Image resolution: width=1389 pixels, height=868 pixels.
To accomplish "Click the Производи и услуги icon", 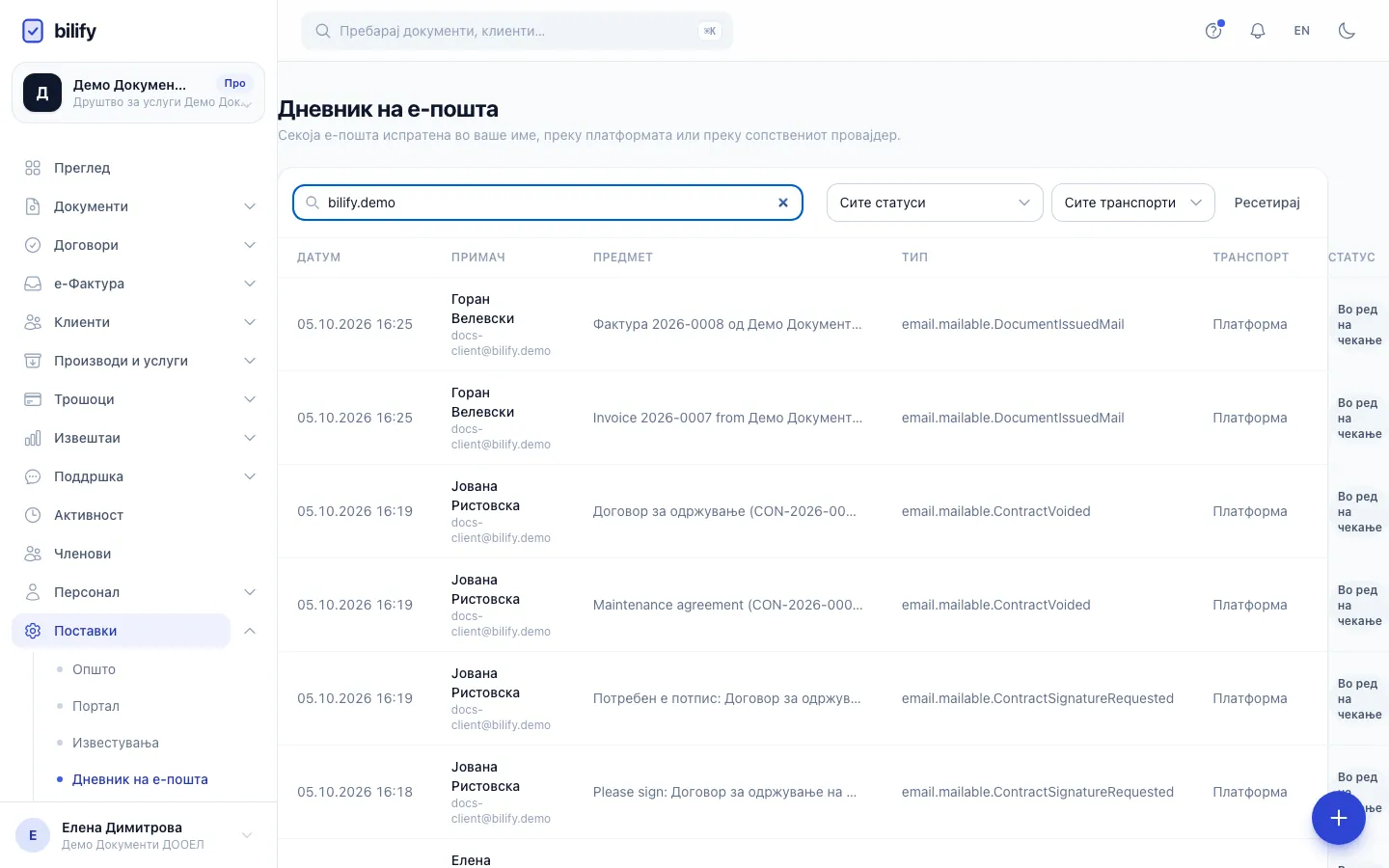I will click(33, 361).
